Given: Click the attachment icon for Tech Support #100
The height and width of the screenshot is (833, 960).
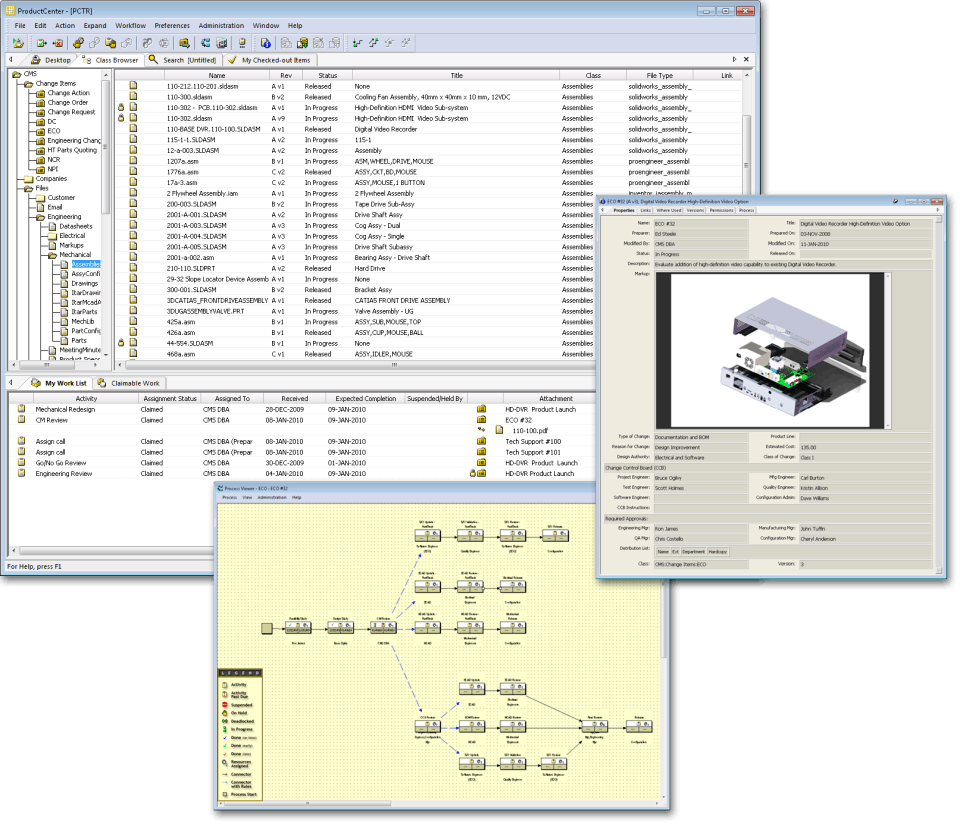Looking at the screenshot, I should (x=481, y=442).
